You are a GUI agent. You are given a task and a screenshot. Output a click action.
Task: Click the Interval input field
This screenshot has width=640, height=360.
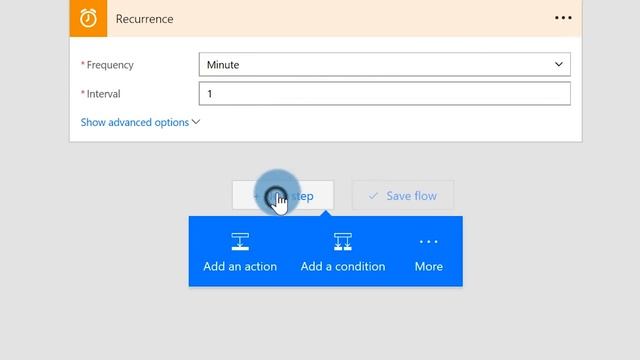click(x=384, y=93)
